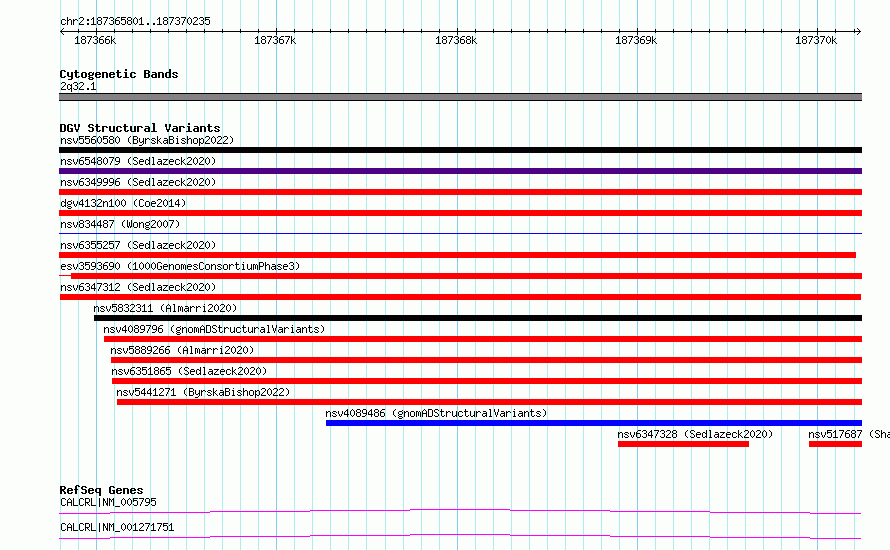Click esv3593690 (1000GenomesConsortiumPhase3) label
The height and width of the screenshot is (550, 890).
tap(180, 266)
